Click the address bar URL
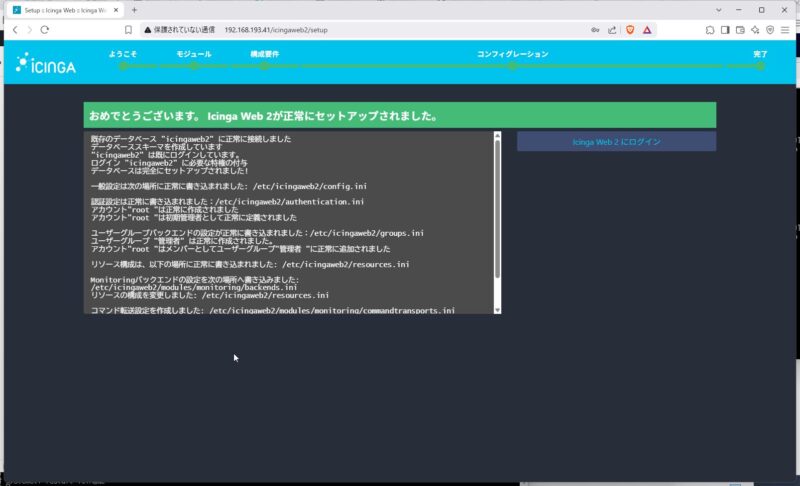This screenshot has height=486, width=800. 276,30
